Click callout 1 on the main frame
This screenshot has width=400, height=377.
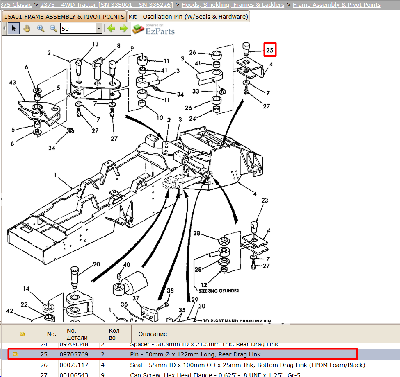coord(55,175)
